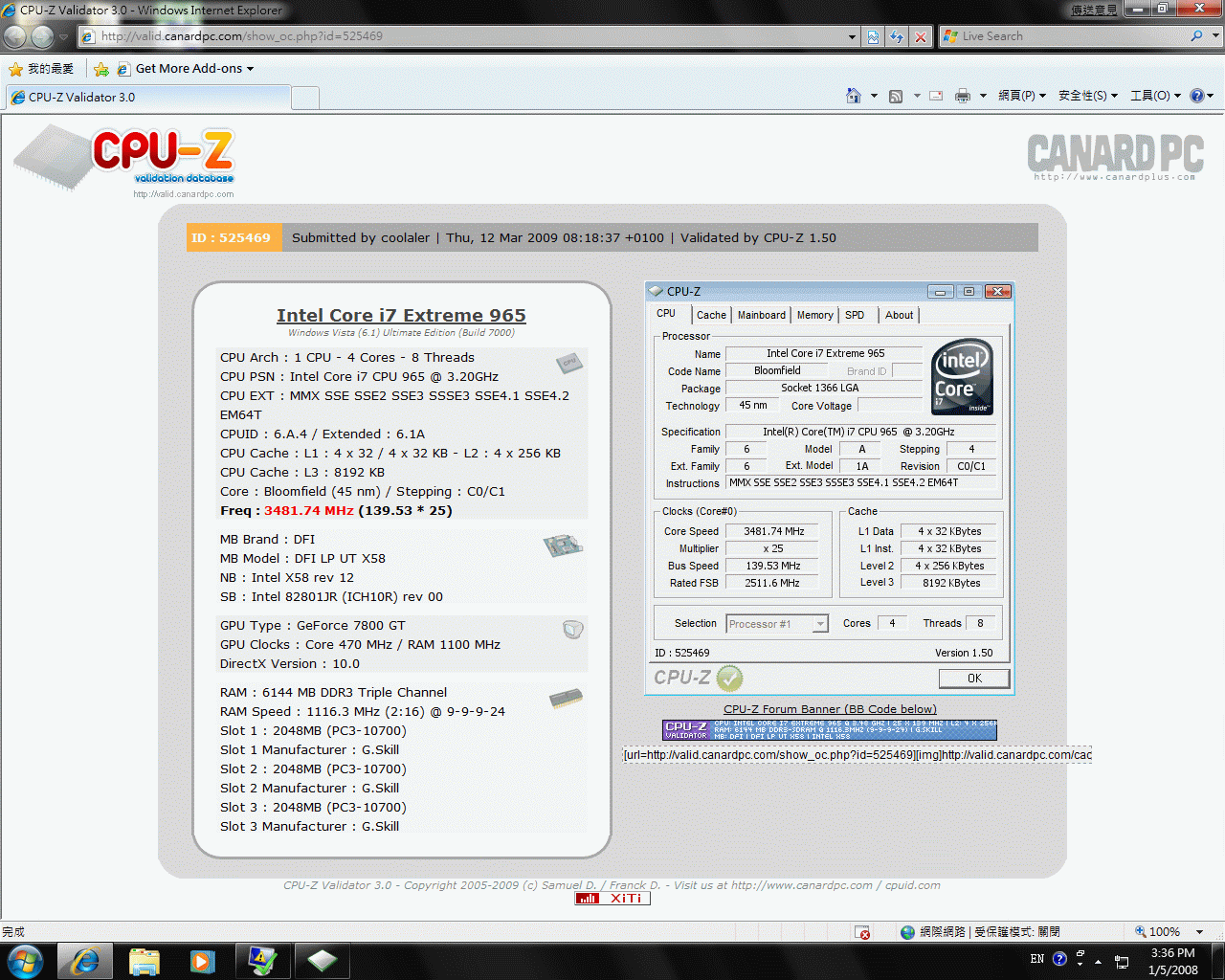The image size is (1225, 980).
Task: Switch to the SPD tab in CPU-Z
Action: (x=855, y=315)
